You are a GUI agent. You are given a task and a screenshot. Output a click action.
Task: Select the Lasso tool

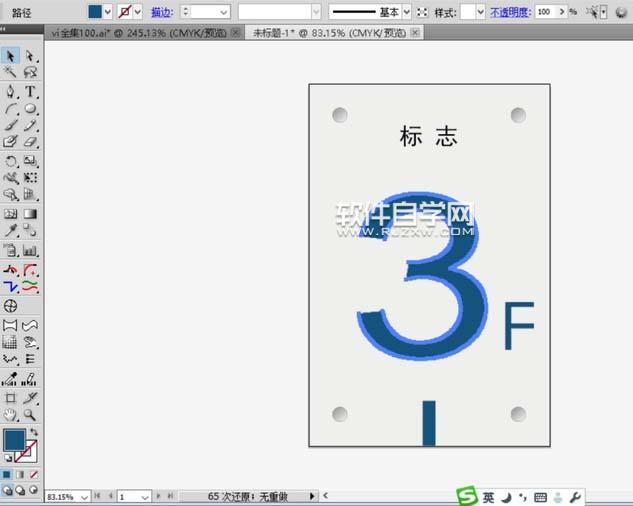pyautogui.click(x=30, y=72)
